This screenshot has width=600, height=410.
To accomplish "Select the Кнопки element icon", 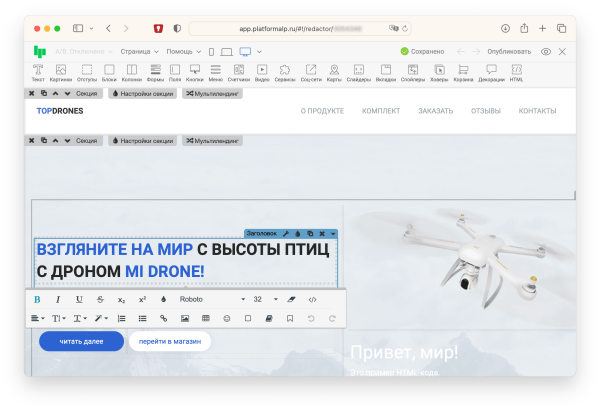I will pyautogui.click(x=194, y=72).
